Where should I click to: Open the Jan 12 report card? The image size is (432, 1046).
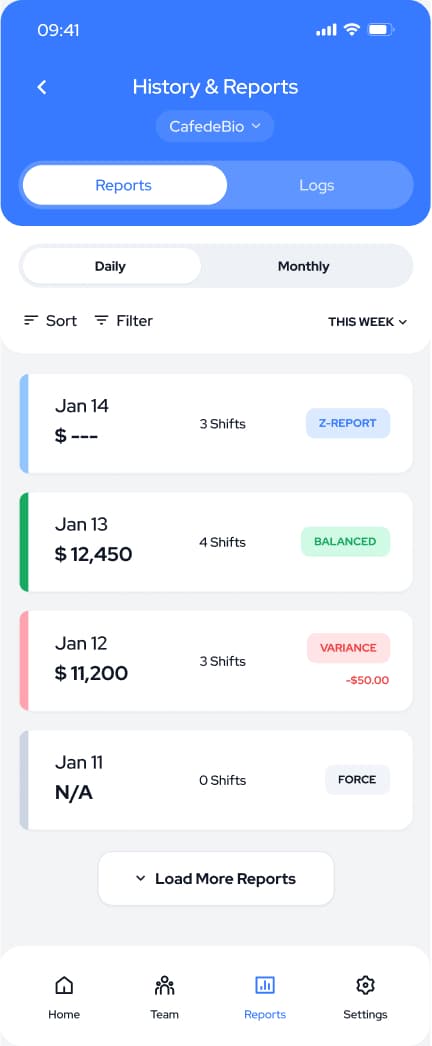tap(216, 660)
